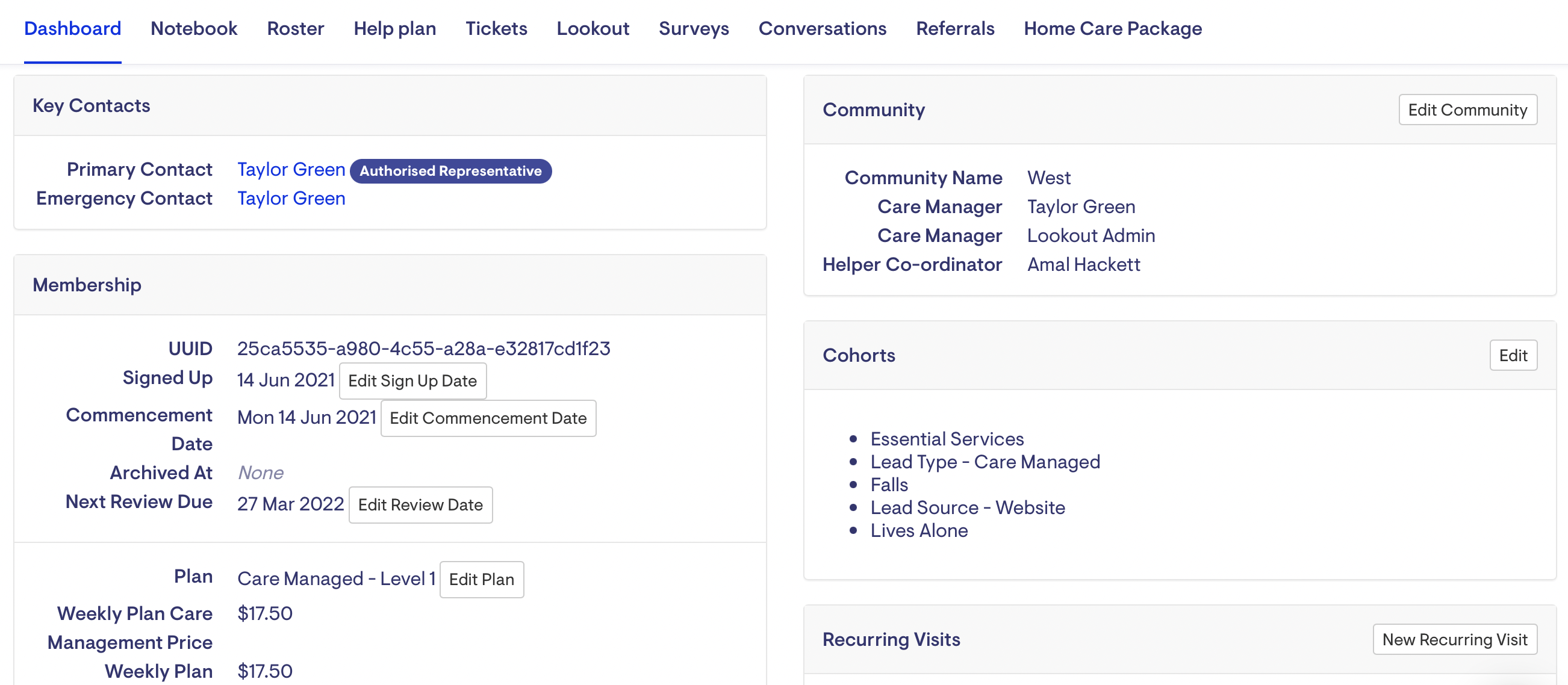Click the Dashboard tab
This screenshot has width=1568, height=685.
[72, 29]
